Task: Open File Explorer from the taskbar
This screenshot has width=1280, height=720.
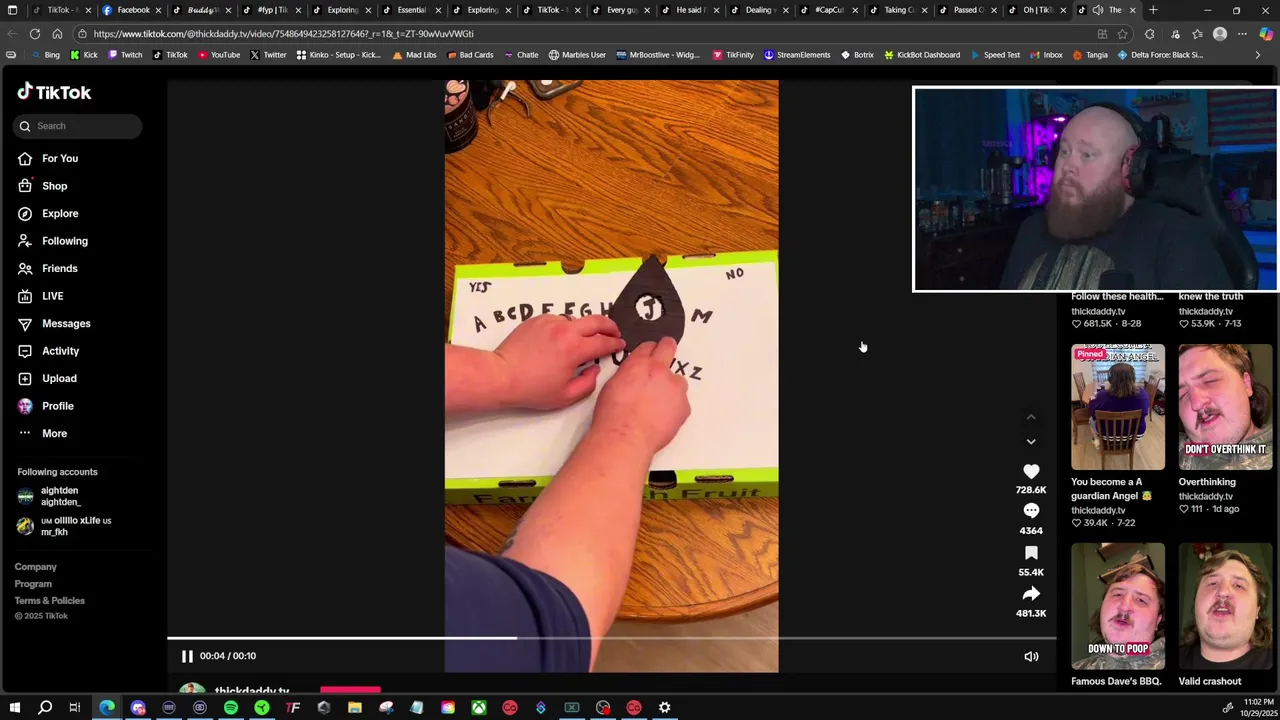Action: (355, 708)
